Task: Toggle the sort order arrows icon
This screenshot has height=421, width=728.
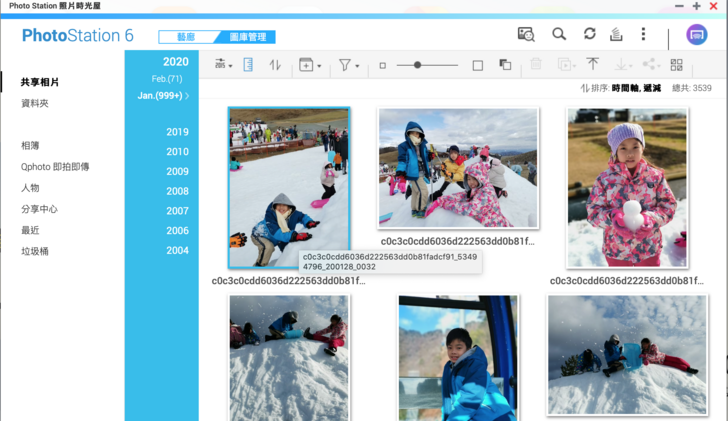Action: pos(276,65)
